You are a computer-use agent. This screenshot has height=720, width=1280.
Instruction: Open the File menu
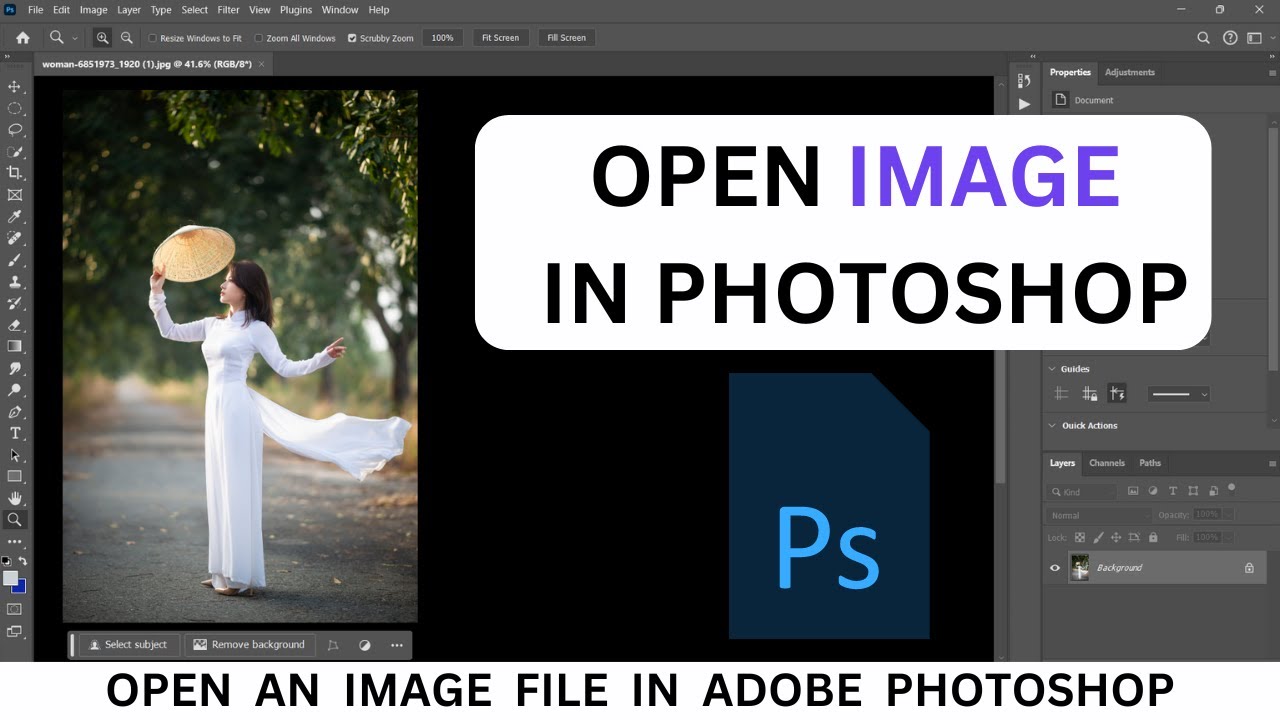36,10
